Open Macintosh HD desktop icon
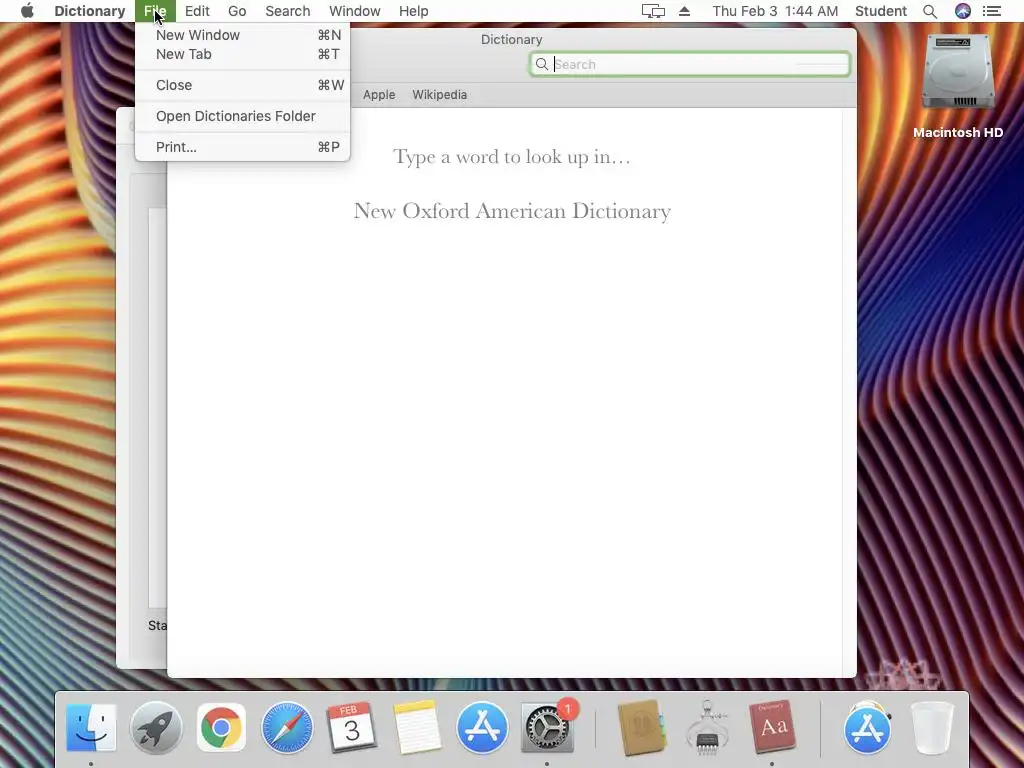The image size is (1024, 768). click(x=958, y=85)
